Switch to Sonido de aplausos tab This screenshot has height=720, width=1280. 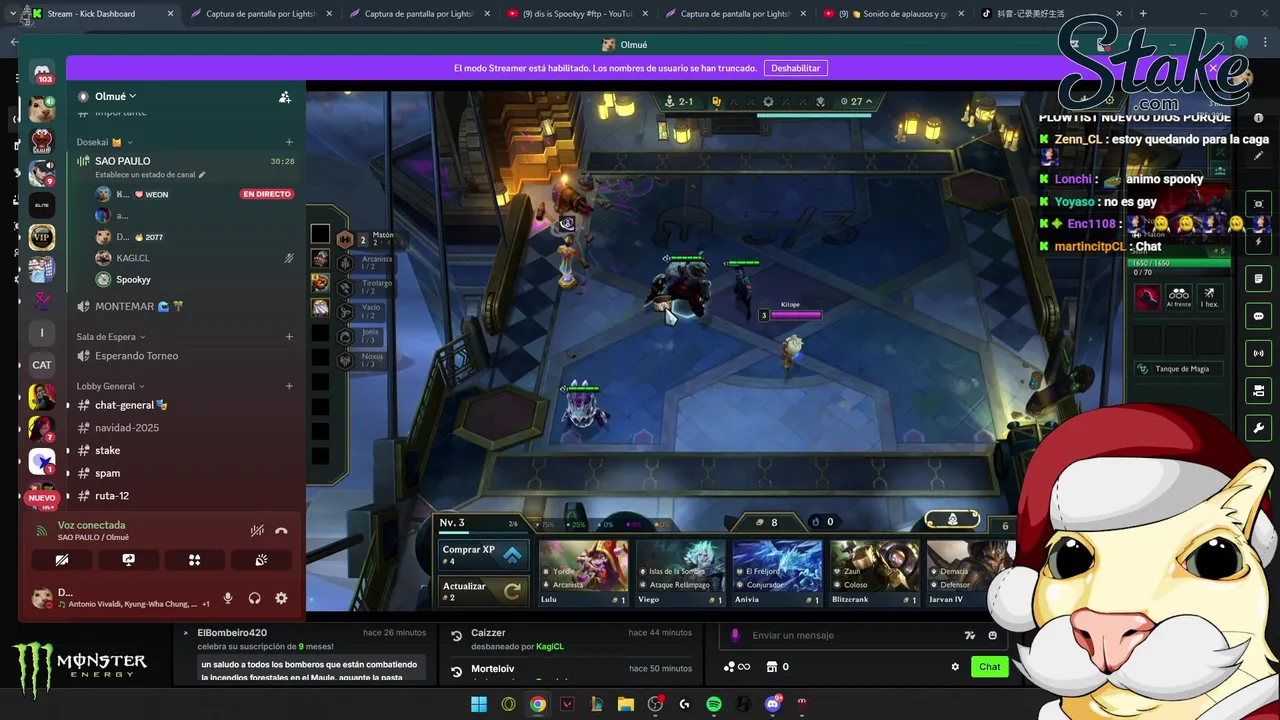pos(895,14)
